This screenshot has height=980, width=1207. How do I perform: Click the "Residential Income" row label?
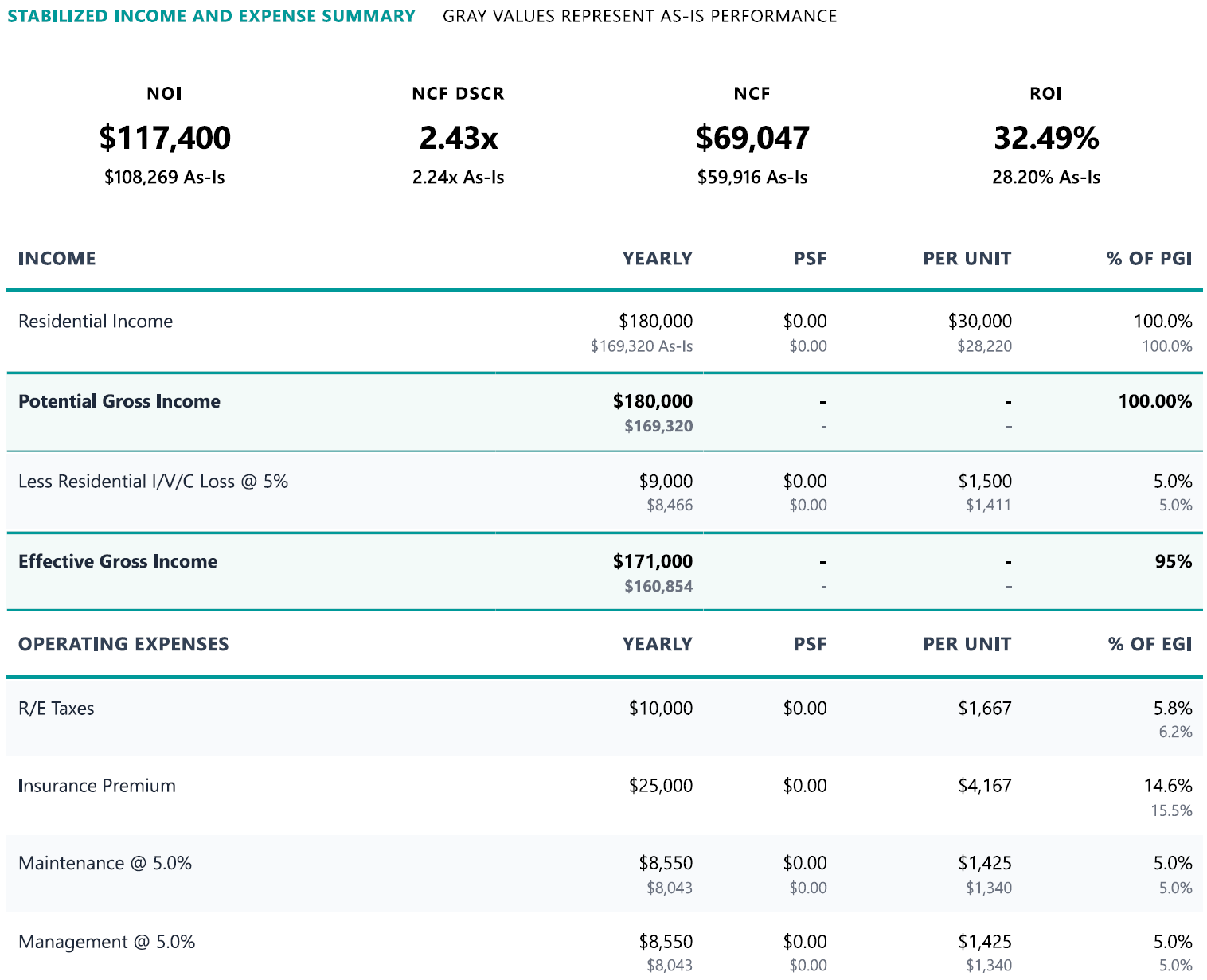pyautogui.click(x=96, y=321)
